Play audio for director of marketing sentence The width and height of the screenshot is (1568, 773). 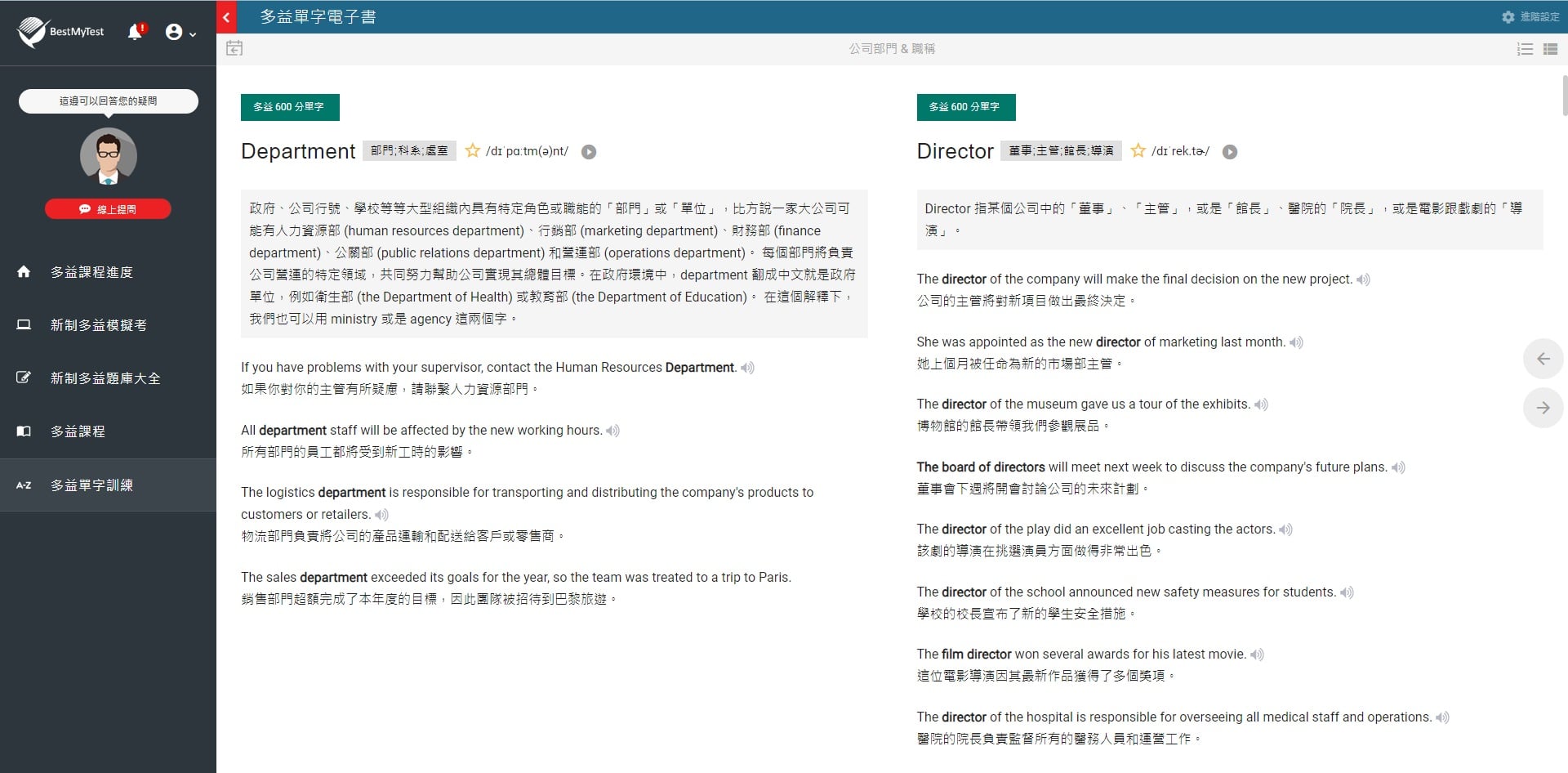click(1296, 342)
